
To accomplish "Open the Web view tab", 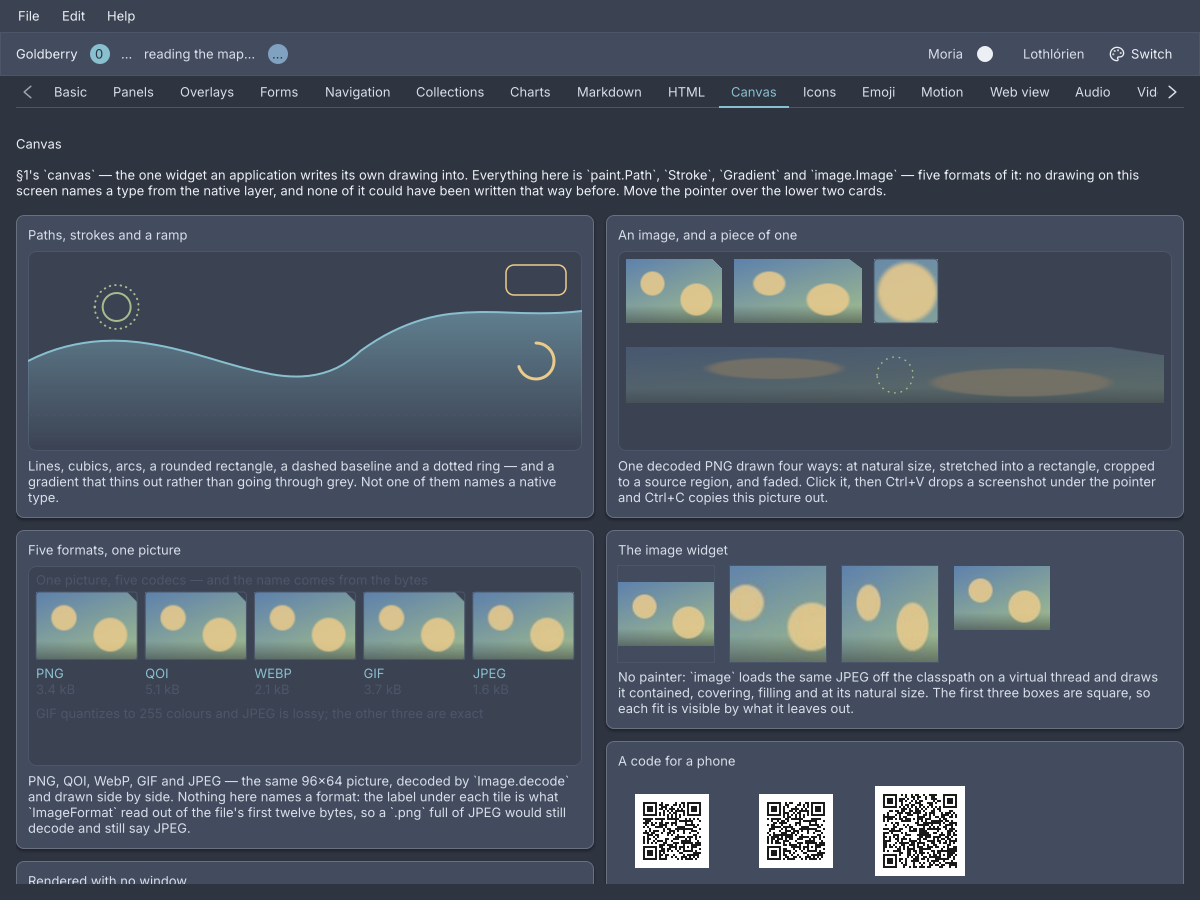I will (x=1019, y=92).
